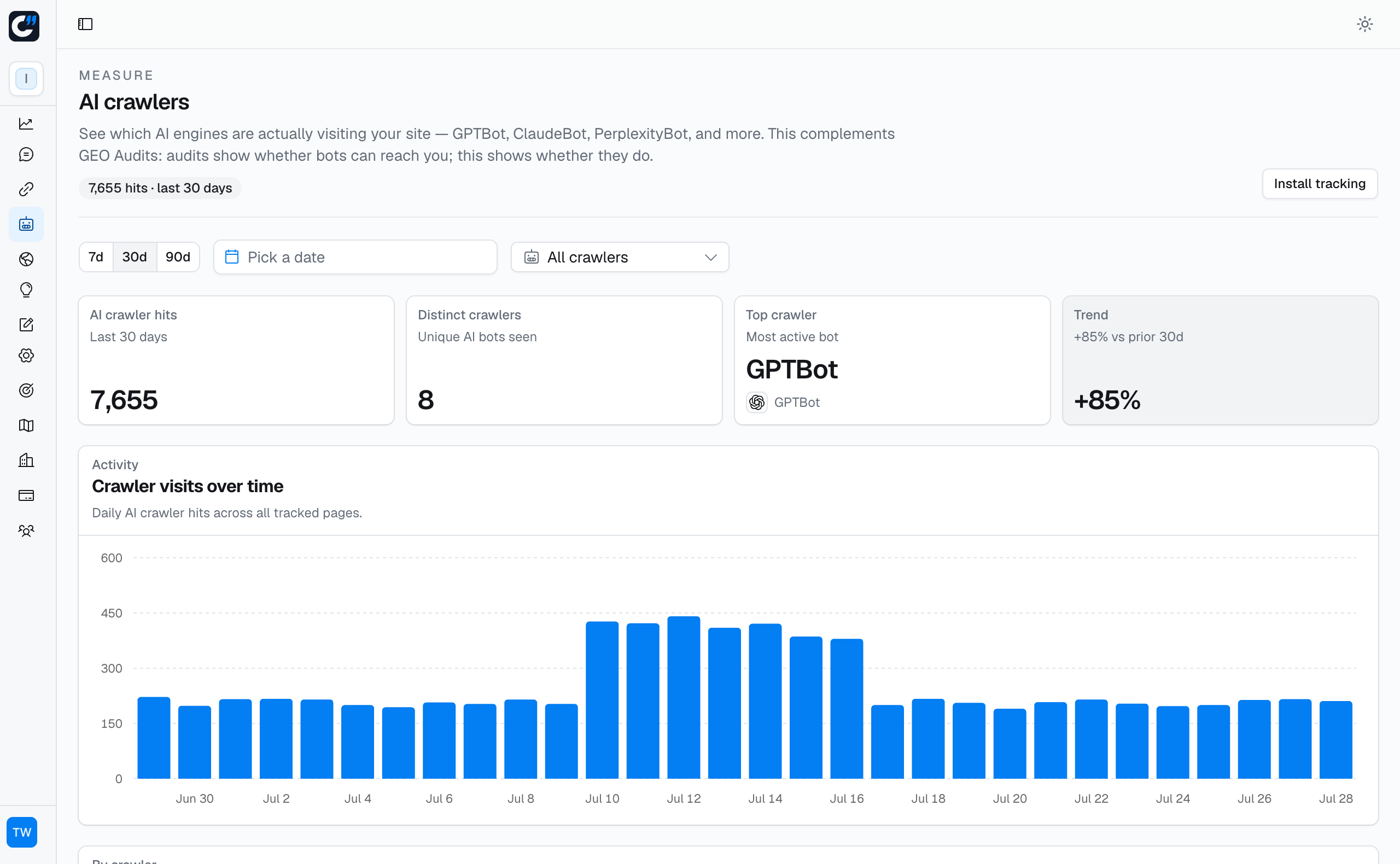Open the credit card billing sidebar icon
The height and width of the screenshot is (864, 1400).
[x=26, y=495]
